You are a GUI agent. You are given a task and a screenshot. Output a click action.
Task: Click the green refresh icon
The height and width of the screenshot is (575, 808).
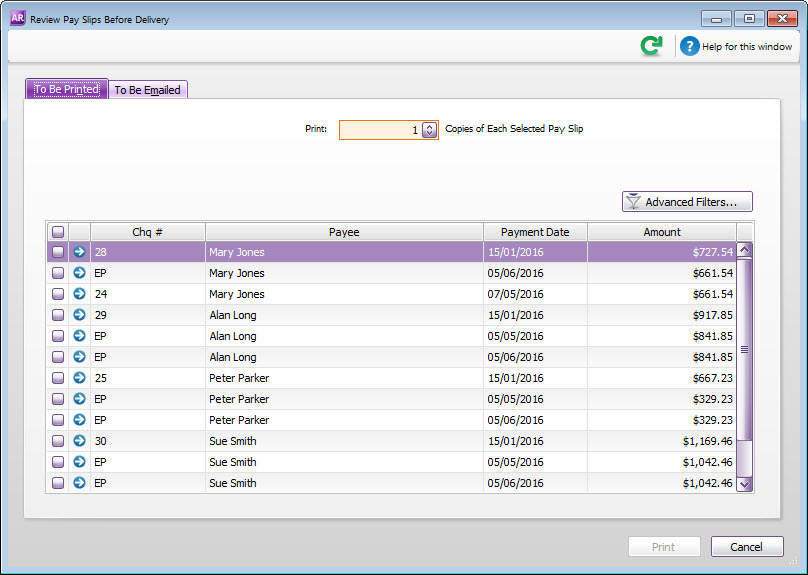(652, 46)
